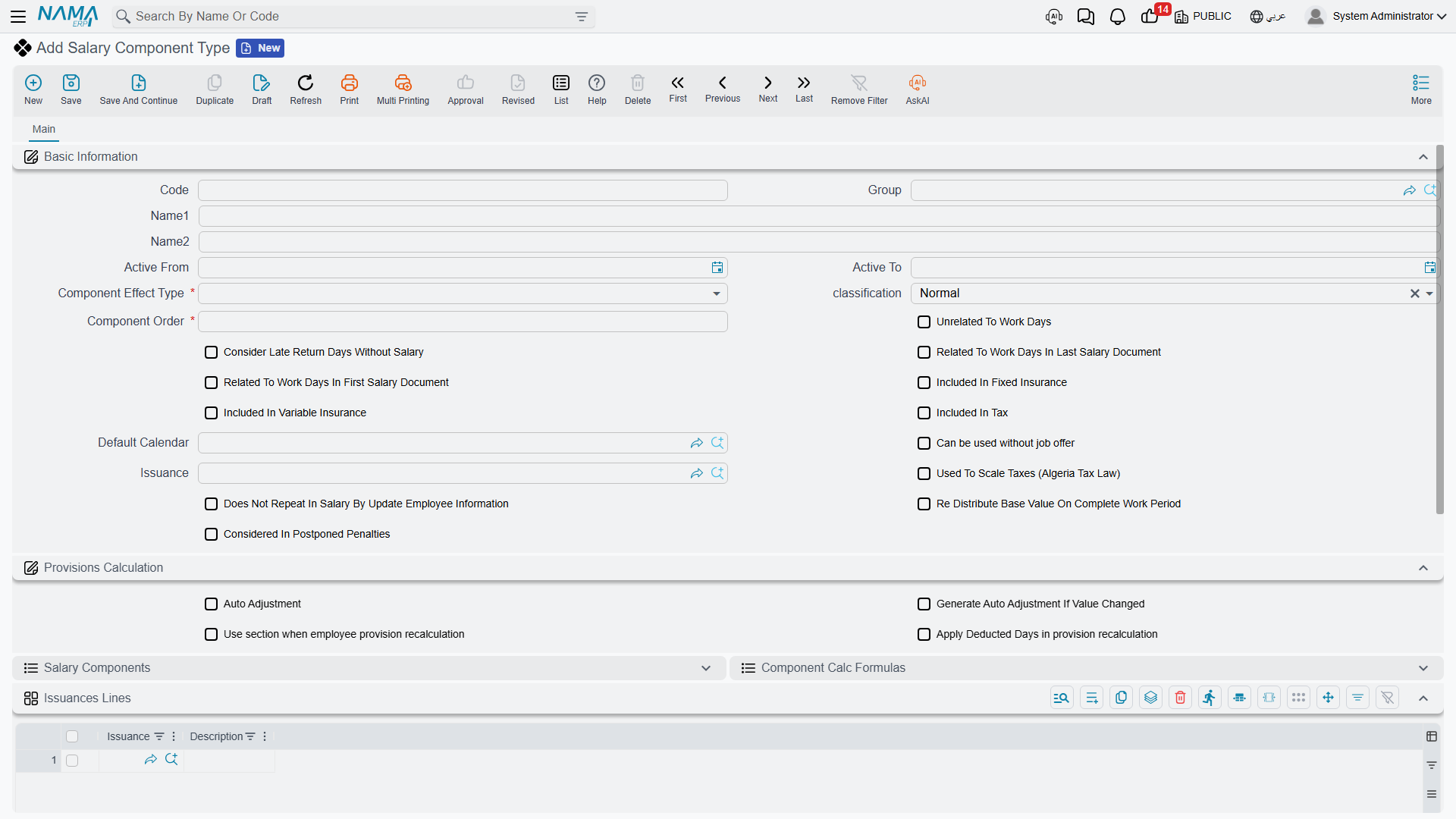Viewport: 1456px width, 819px height.
Task: Expand Salary Components section
Action: tap(706, 668)
